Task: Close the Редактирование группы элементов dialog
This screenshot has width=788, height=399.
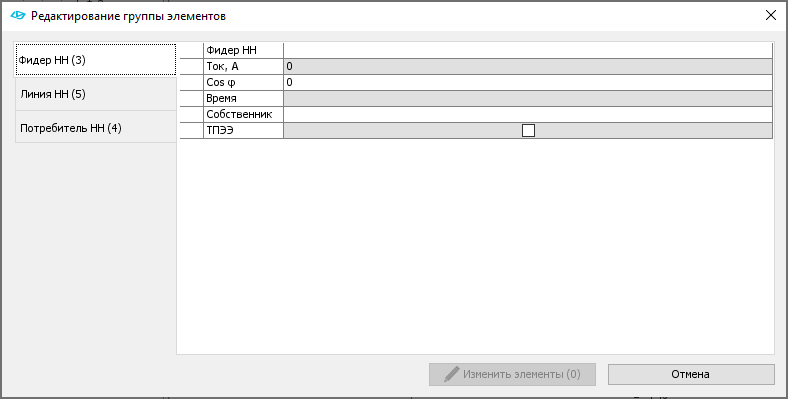Action: tap(770, 16)
